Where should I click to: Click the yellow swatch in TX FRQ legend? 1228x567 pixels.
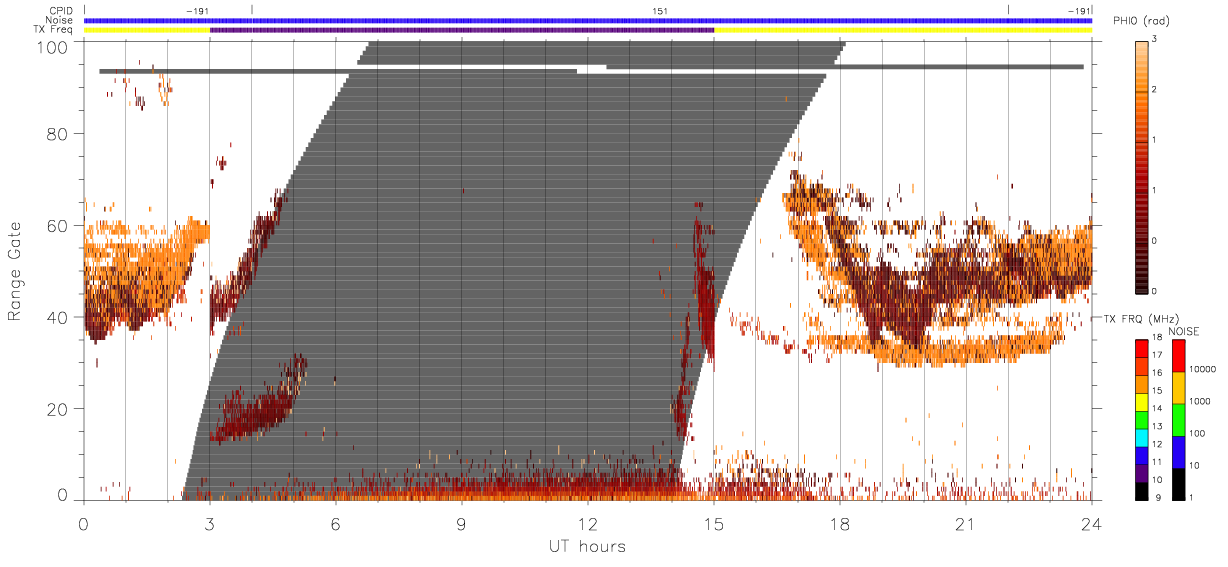click(1141, 400)
